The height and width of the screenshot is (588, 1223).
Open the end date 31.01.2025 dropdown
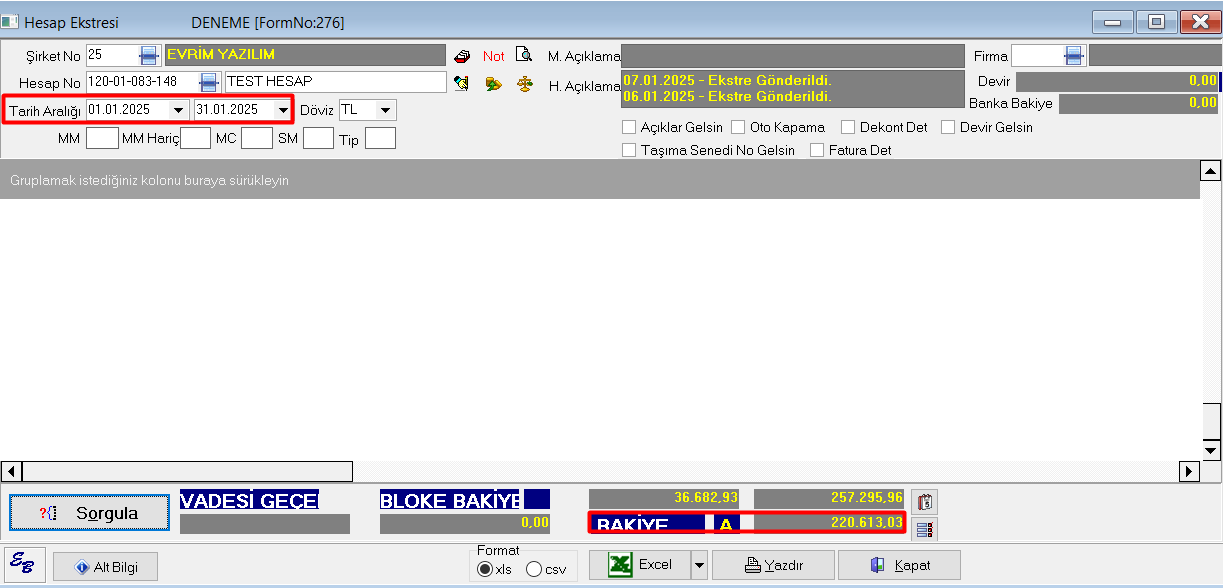point(281,109)
